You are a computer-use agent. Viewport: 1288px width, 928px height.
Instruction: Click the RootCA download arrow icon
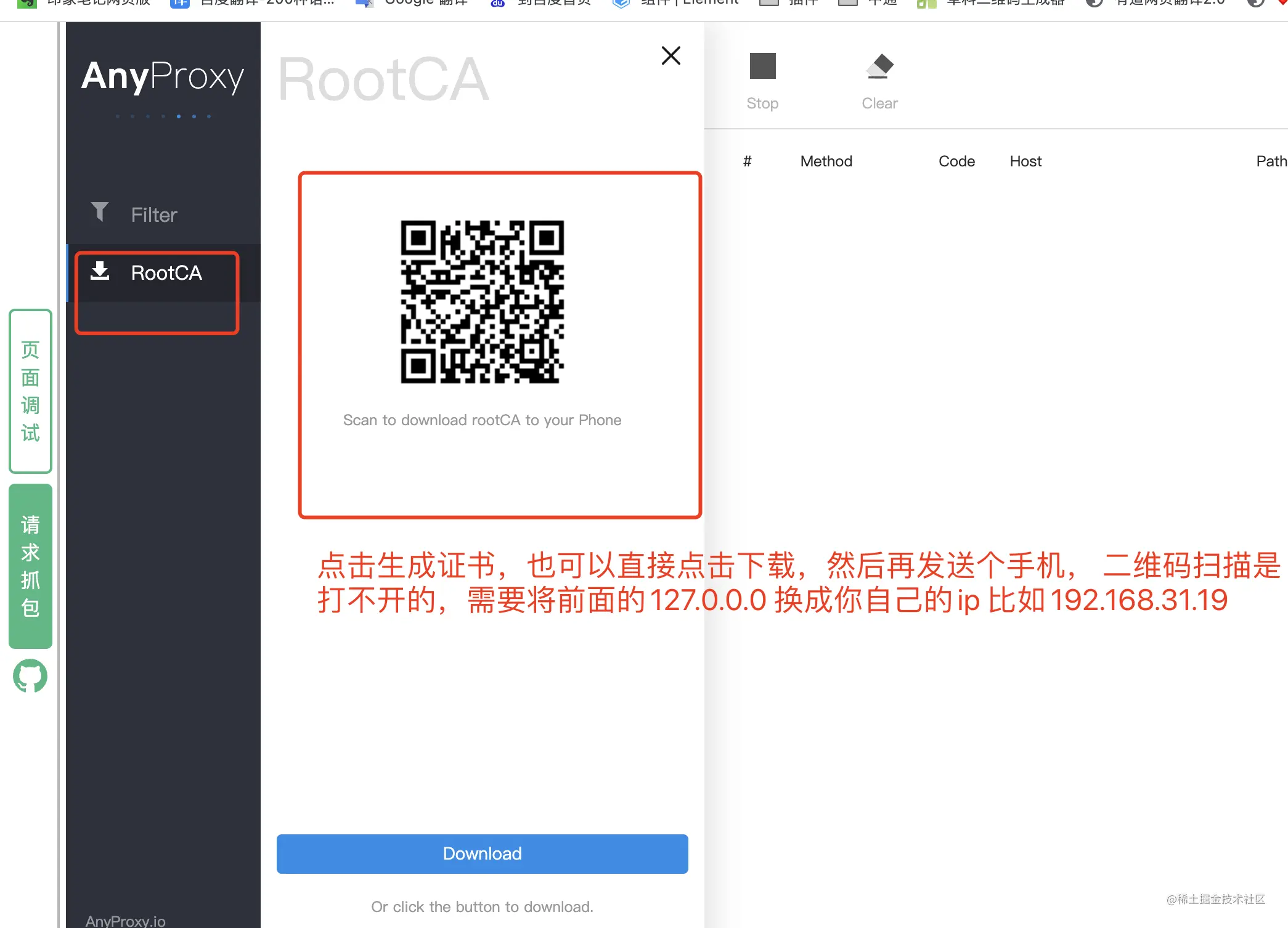click(100, 271)
